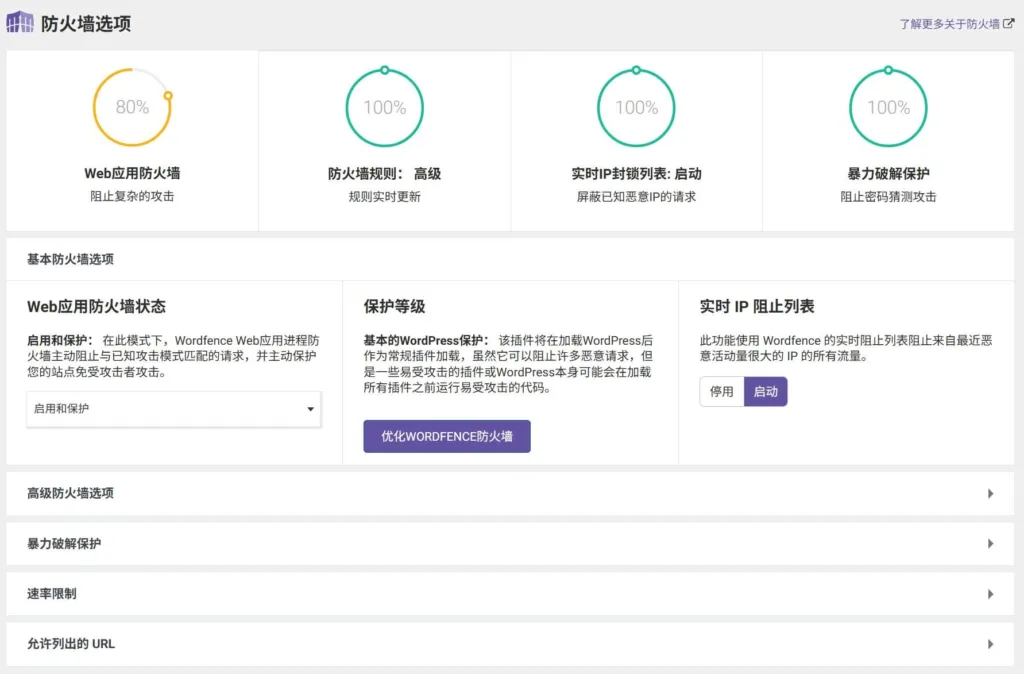
Task: Select 停用 to disable the IP blocklist
Action: tap(721, 391)
